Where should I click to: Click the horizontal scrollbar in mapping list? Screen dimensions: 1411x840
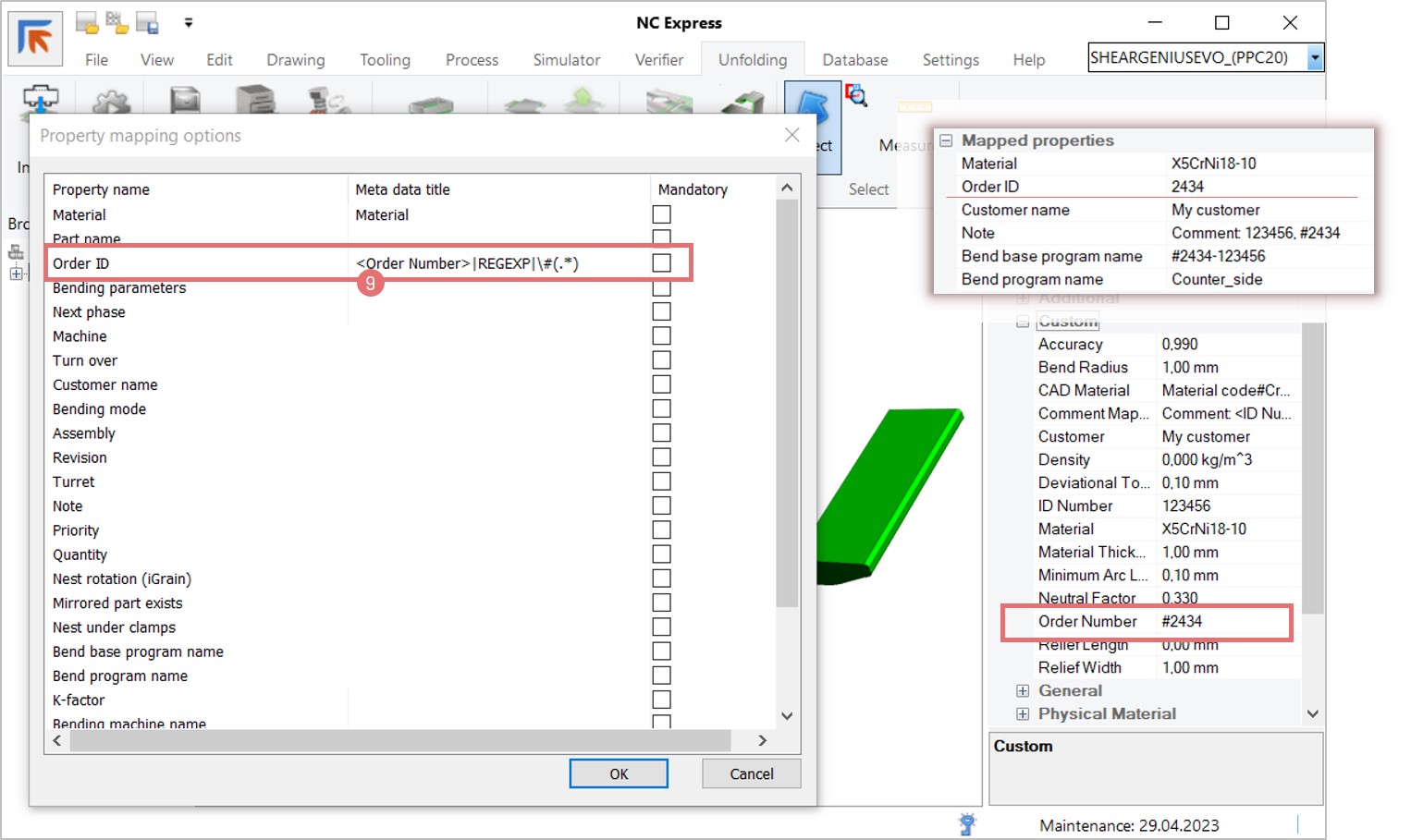(399, 740)
